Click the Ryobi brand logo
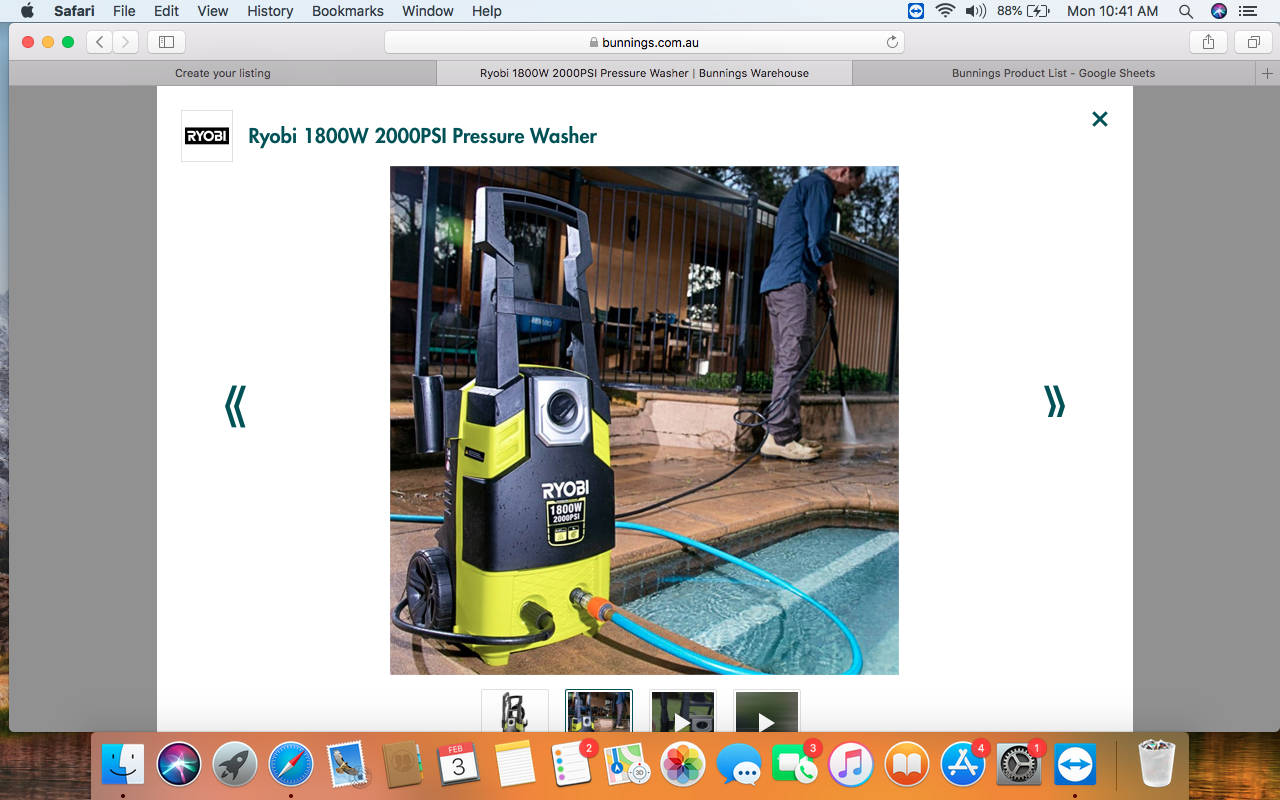This screenshot has height=800, width=1280. [x=207, y=136]
